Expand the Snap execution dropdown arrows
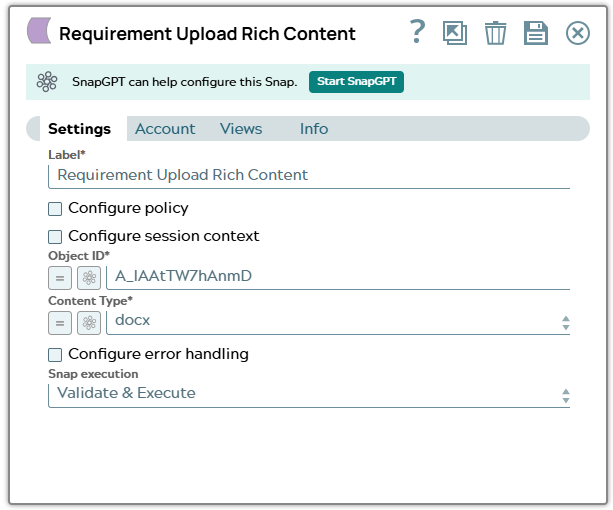The height and width of the screenshot is (510, 613). tap(566, 395)
